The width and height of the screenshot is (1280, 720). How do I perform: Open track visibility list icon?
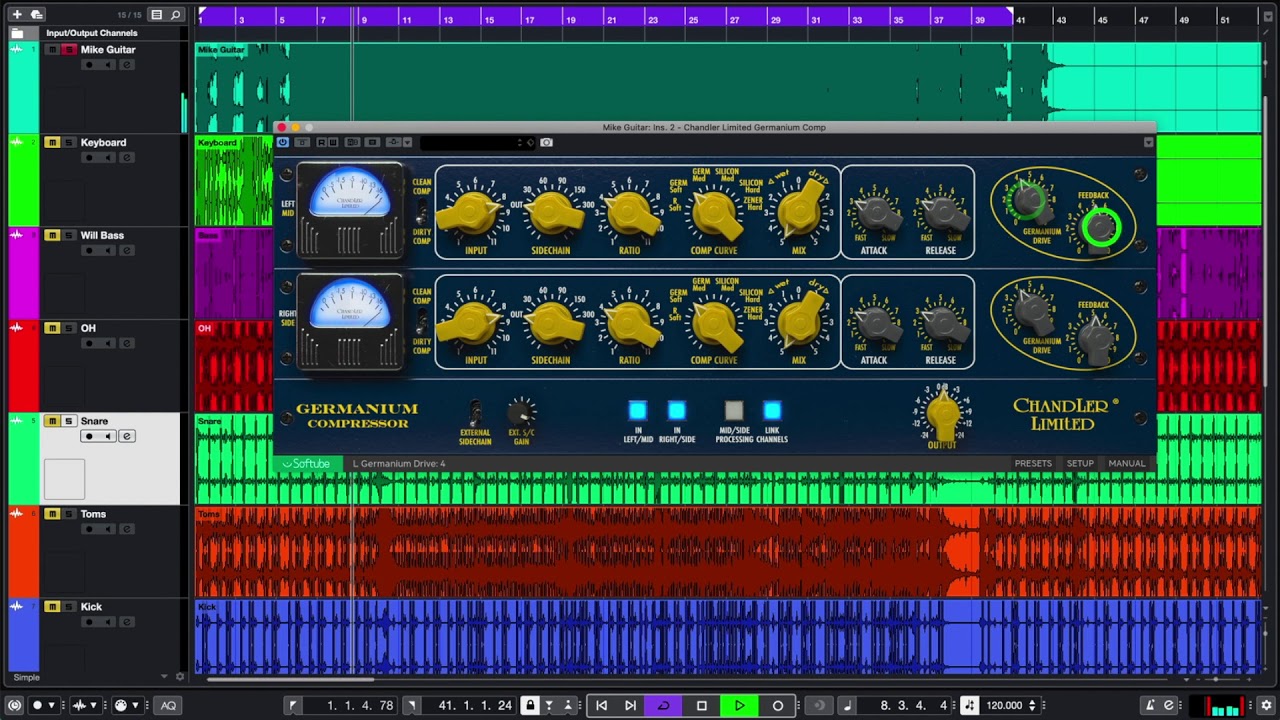pos(156,15)
